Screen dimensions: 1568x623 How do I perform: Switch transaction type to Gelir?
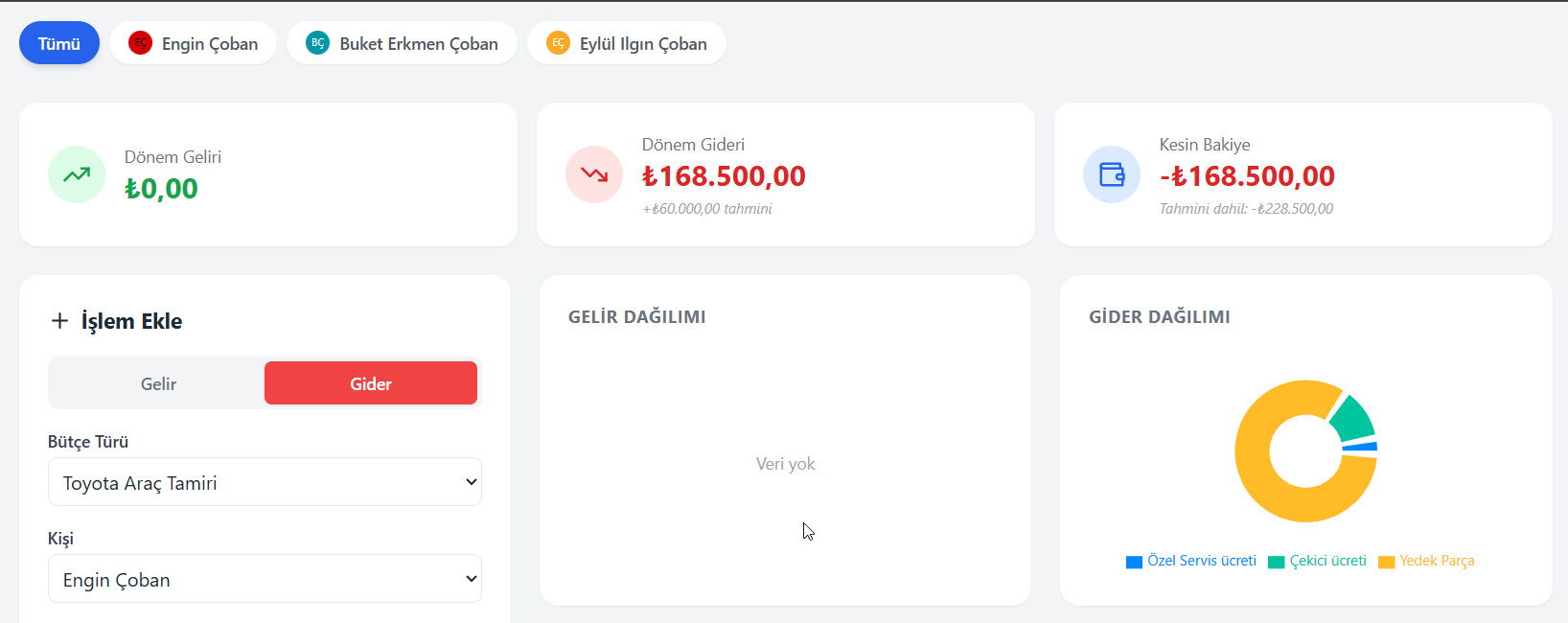pos(158,383)
